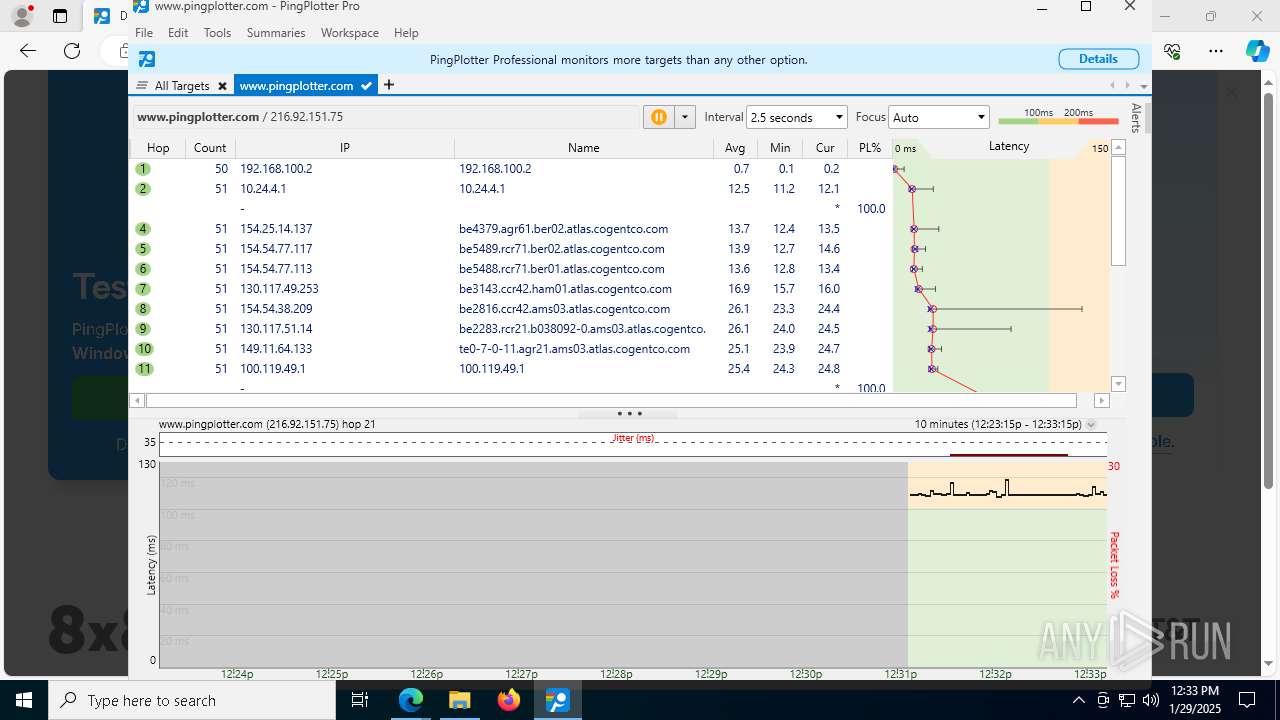
Task: Open the Focus Auto dropdown
Action: point(939,117)
